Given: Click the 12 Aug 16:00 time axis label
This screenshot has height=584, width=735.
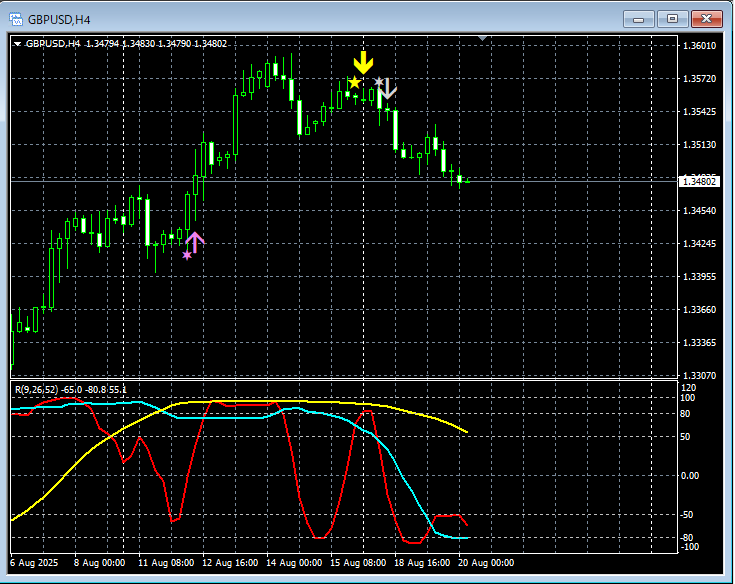Looking at the screenshot, I should click(229, 563).
